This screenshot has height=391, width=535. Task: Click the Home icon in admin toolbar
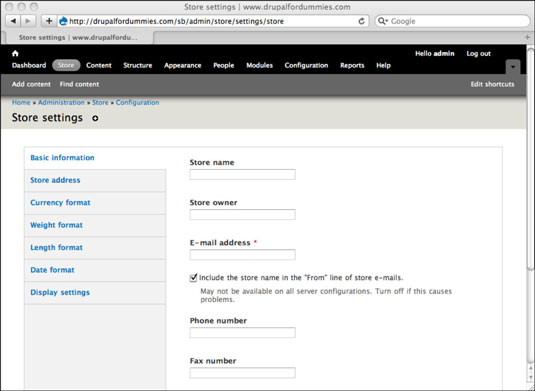15,53
